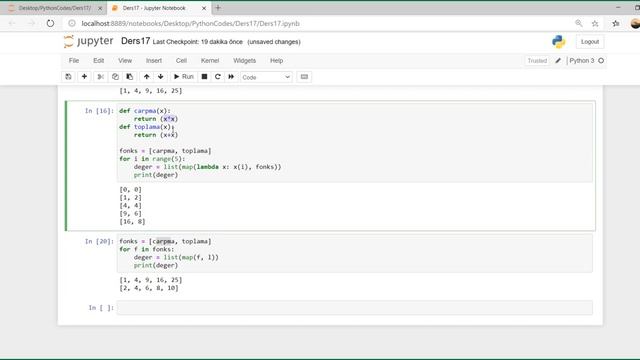640x360 pixels.
Task: Open the favorites list icon
Action: tap(616, 23)
